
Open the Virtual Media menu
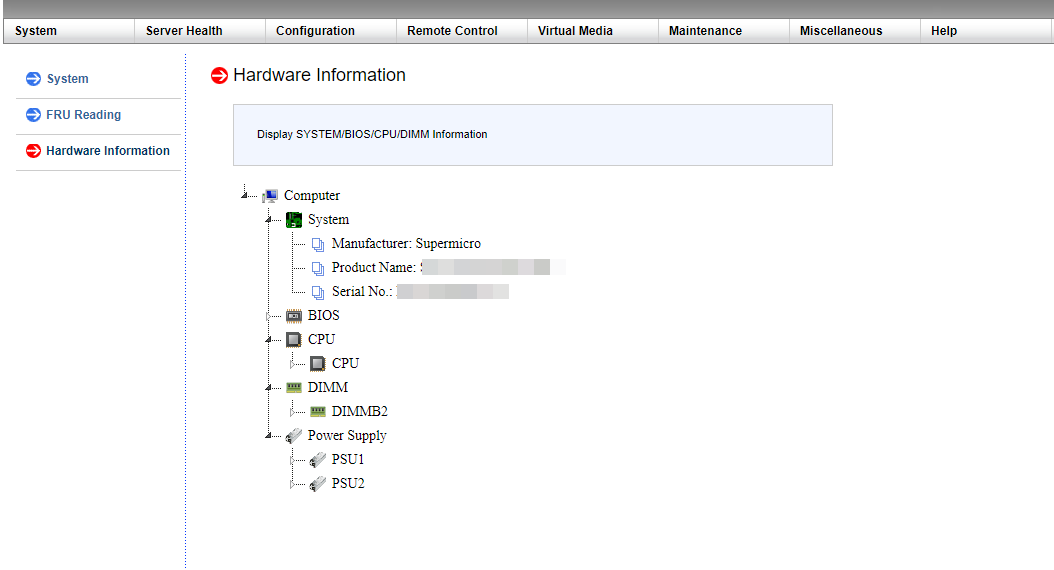(x=575, y=31)
